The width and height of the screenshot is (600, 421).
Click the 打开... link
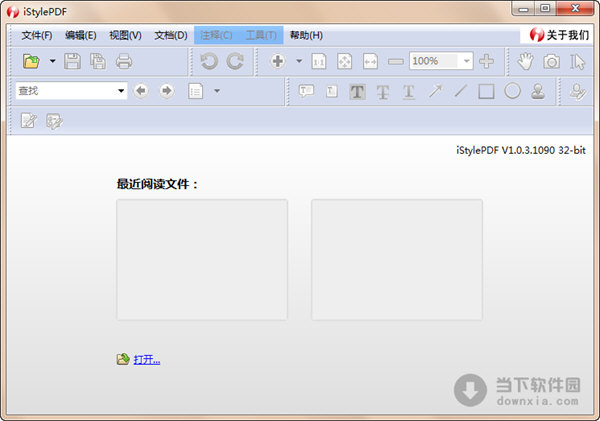[147, 359]
